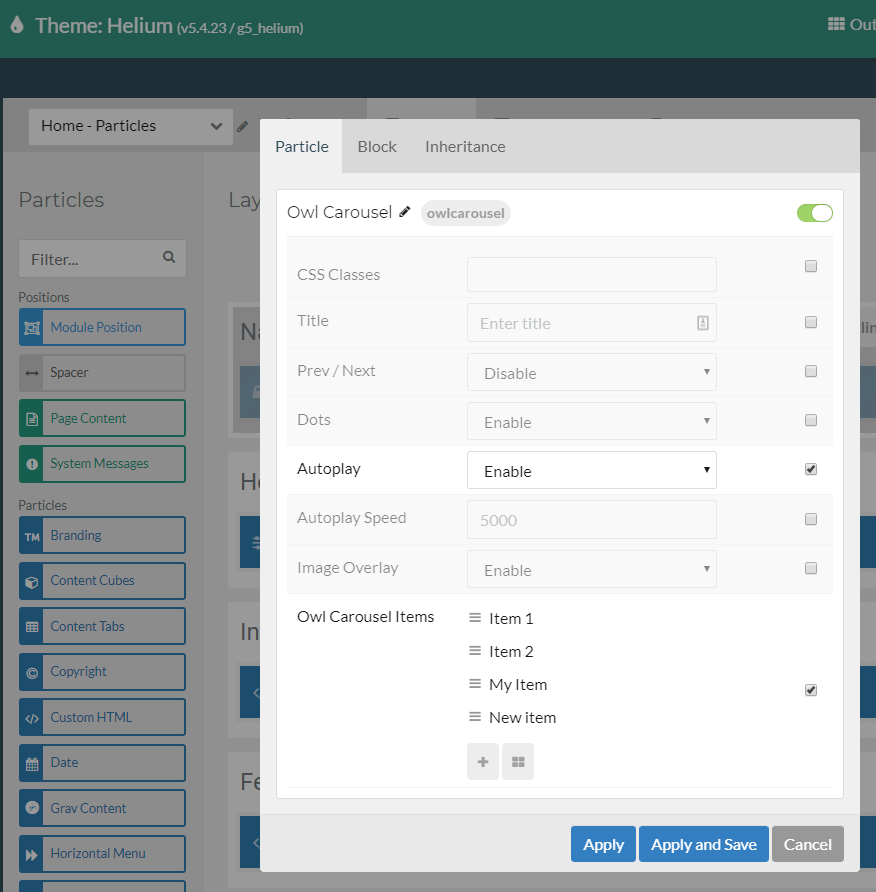Click the Content Tabs table icon
This screenshot has height=892, width=876.
[32, 627]
